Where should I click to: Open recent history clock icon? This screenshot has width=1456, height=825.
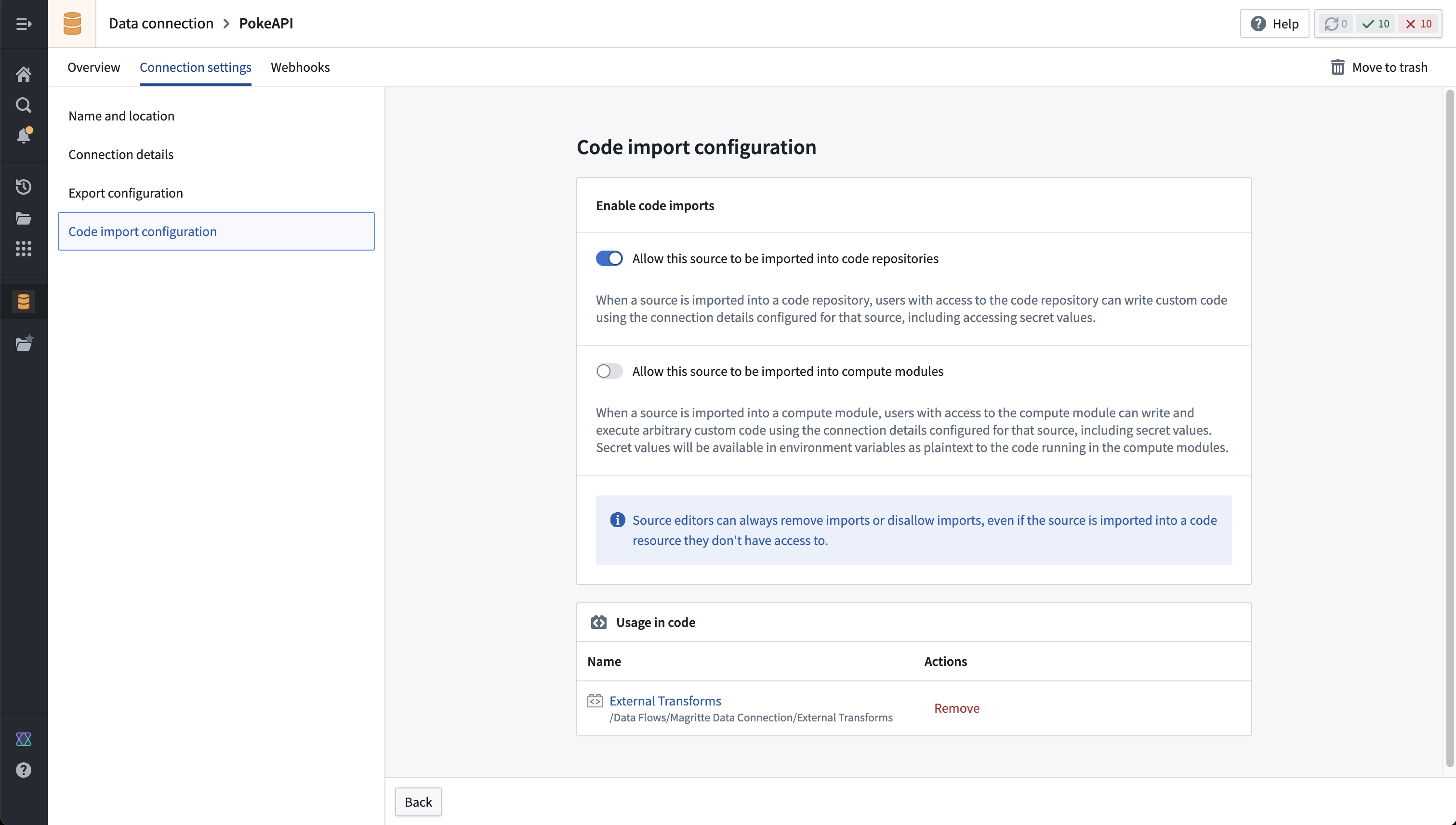23,187
